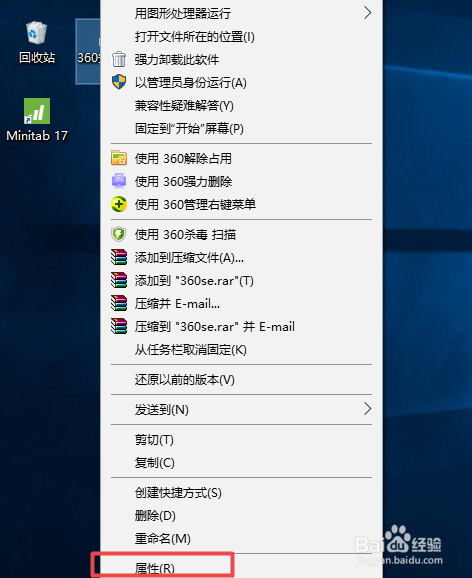Select 使用 360杀毒 扫描
472x578 pixels.
[x=242, y=234]
